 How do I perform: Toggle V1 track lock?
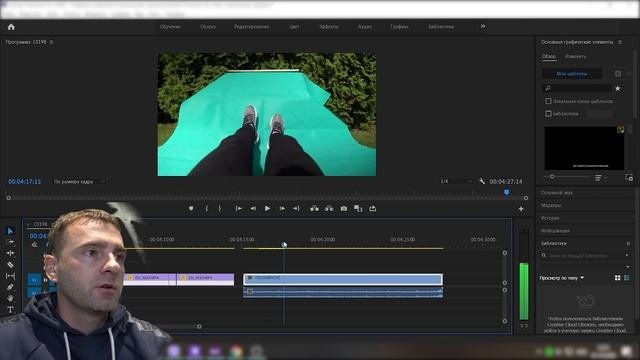coord(46,280)
